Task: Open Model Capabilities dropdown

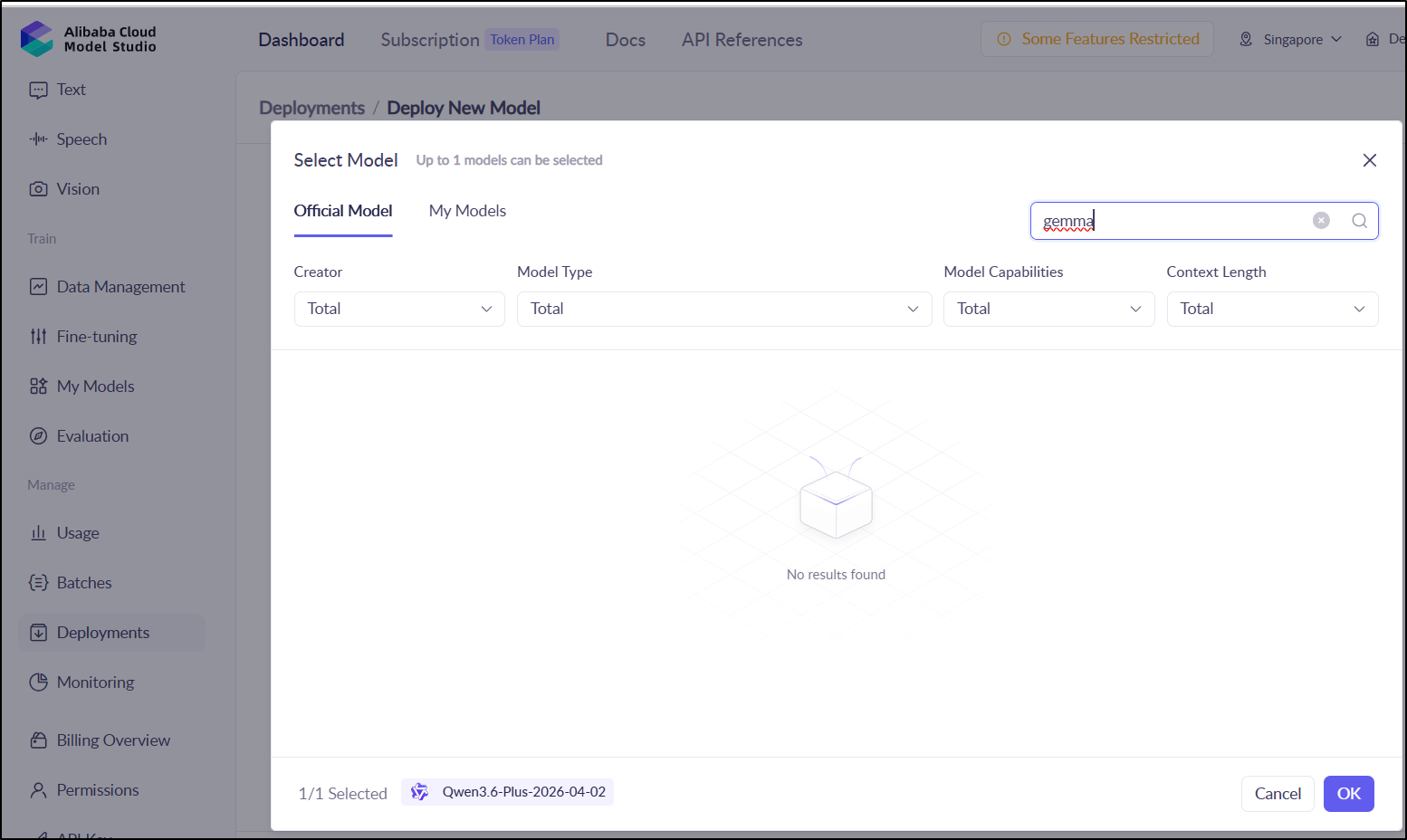Action: click(1048, 309)
